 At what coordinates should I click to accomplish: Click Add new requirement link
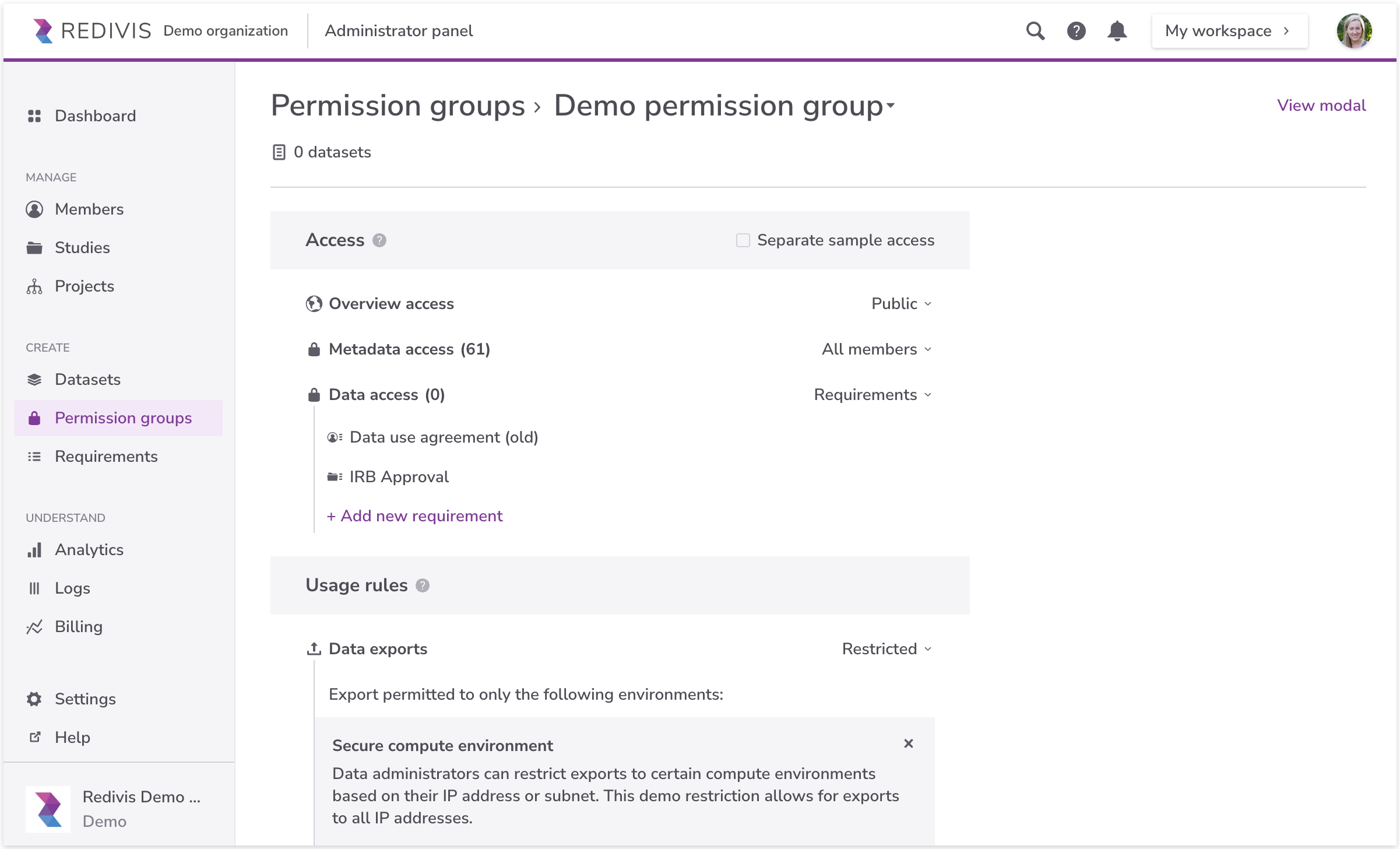(x=414, y=516)
